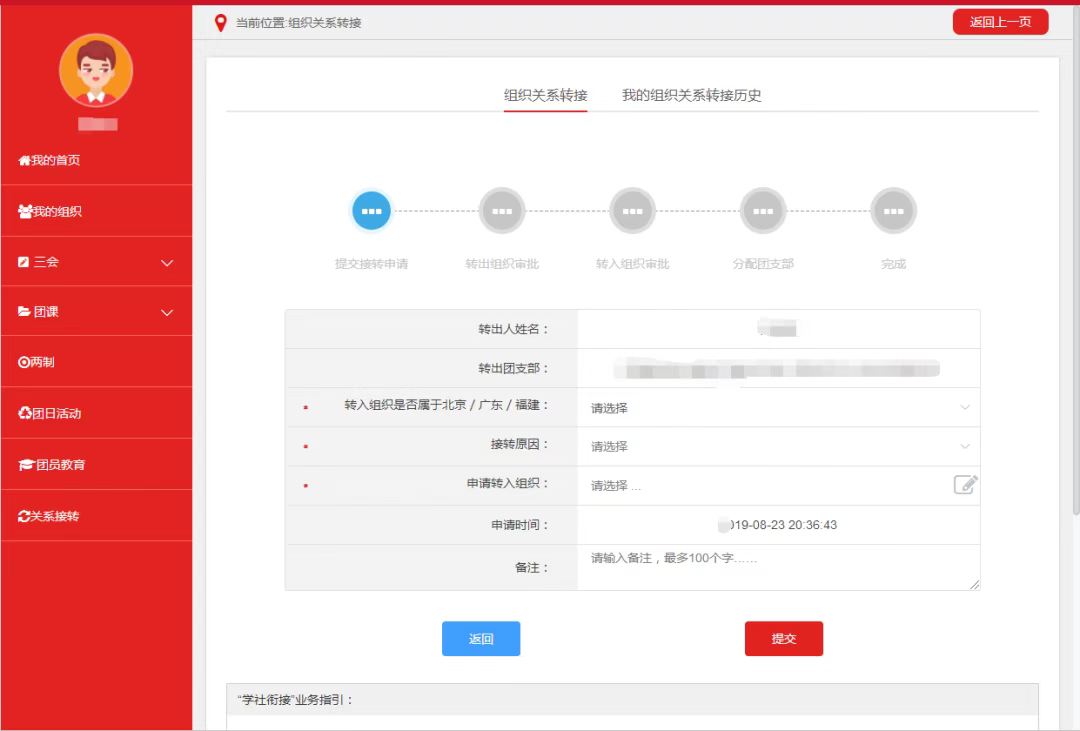Click the 提交接转申请 step circle
This screenshot has height=731, width=1080.
371,211
